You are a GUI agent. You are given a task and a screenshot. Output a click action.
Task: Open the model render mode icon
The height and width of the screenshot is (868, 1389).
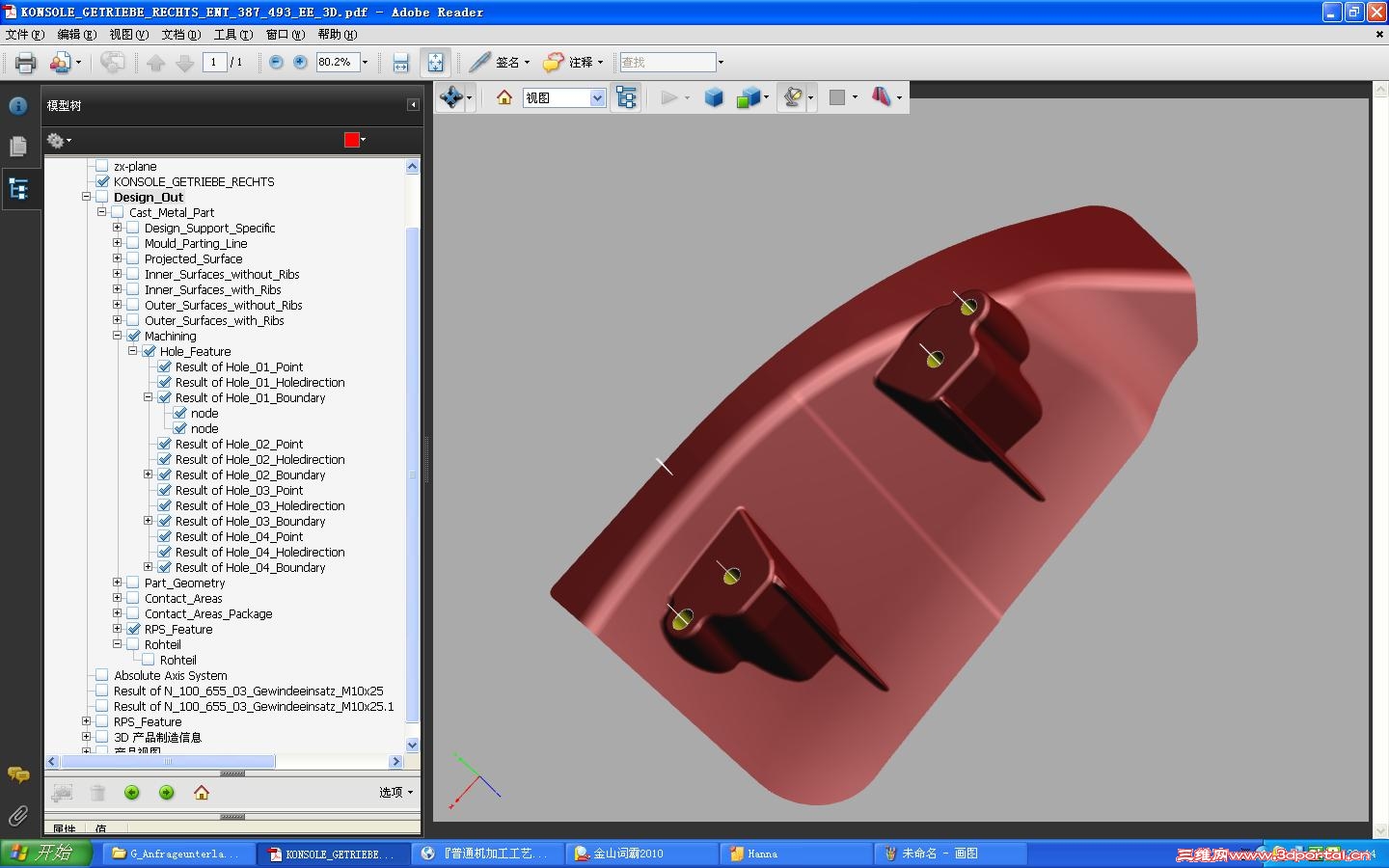(748, 97)
